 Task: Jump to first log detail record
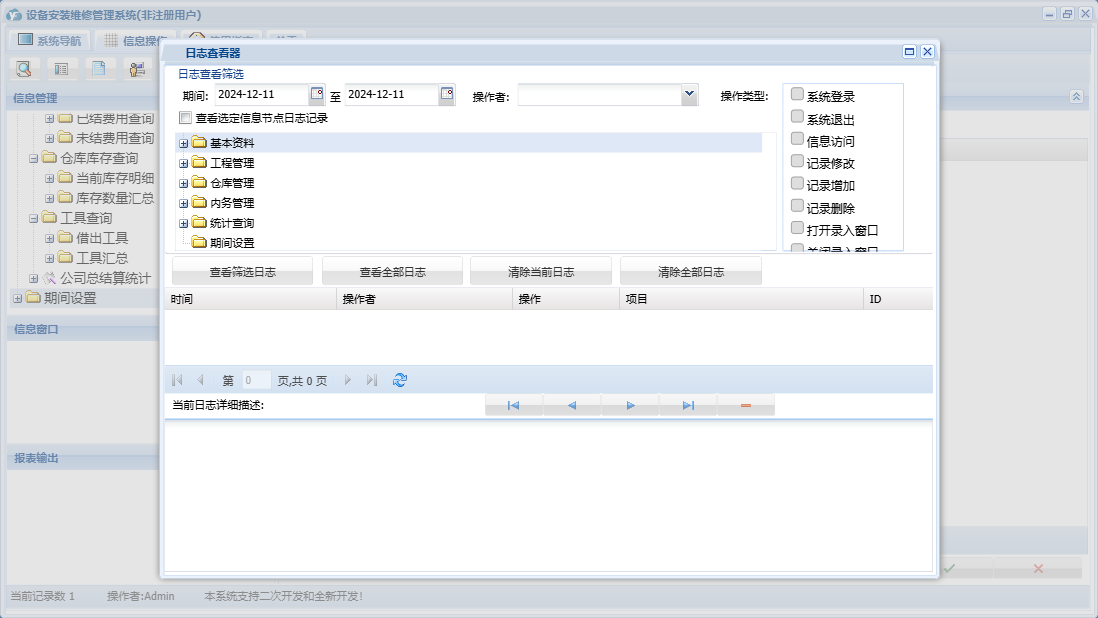(x=513, y=405)
